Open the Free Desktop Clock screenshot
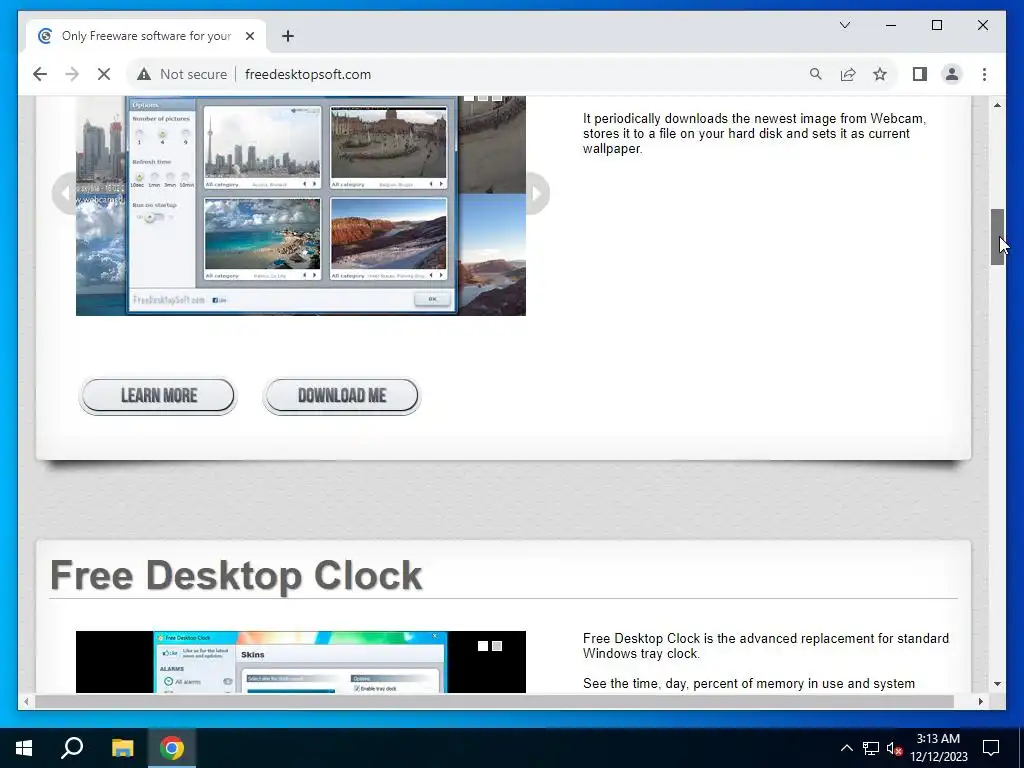1024x768 pixels. point(301,662)
